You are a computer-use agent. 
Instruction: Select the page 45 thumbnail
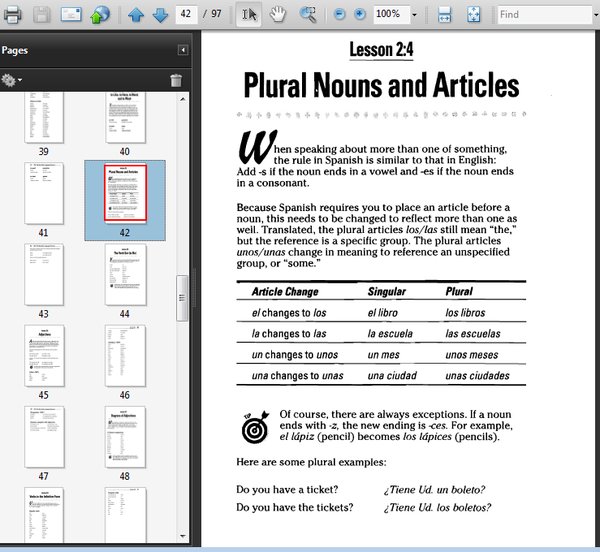[44, 356]
